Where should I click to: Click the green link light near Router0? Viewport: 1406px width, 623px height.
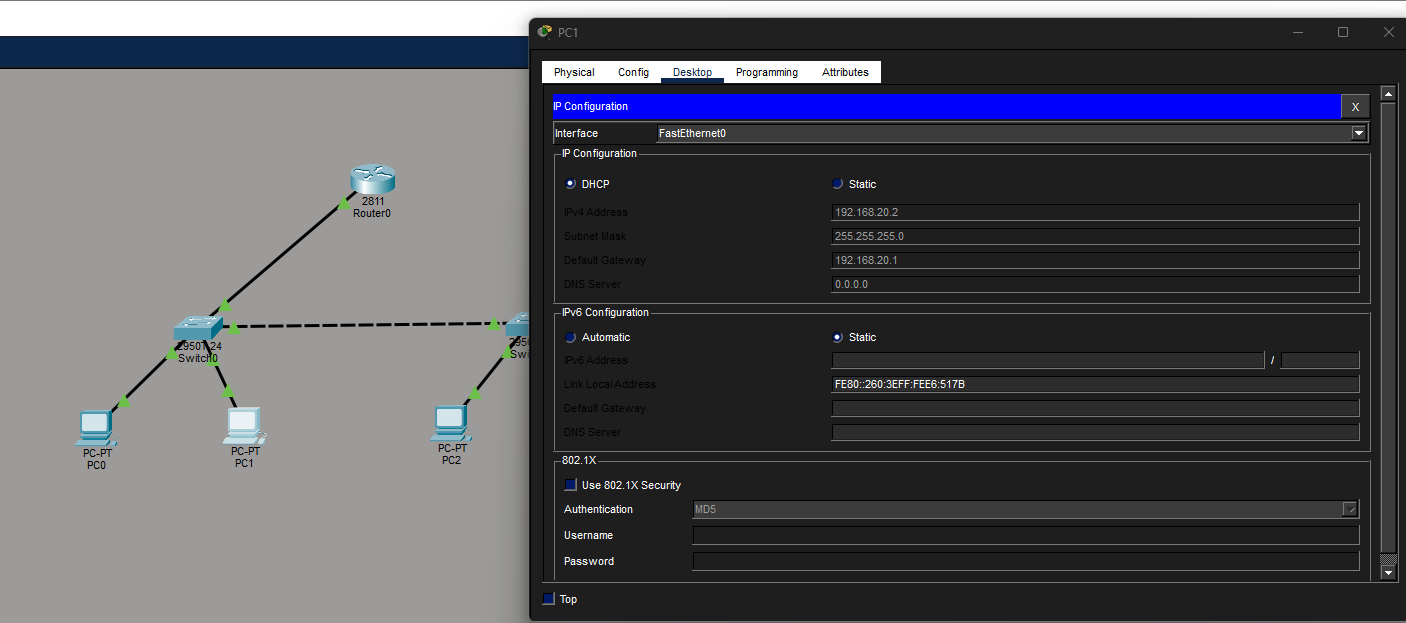[344, 203]
